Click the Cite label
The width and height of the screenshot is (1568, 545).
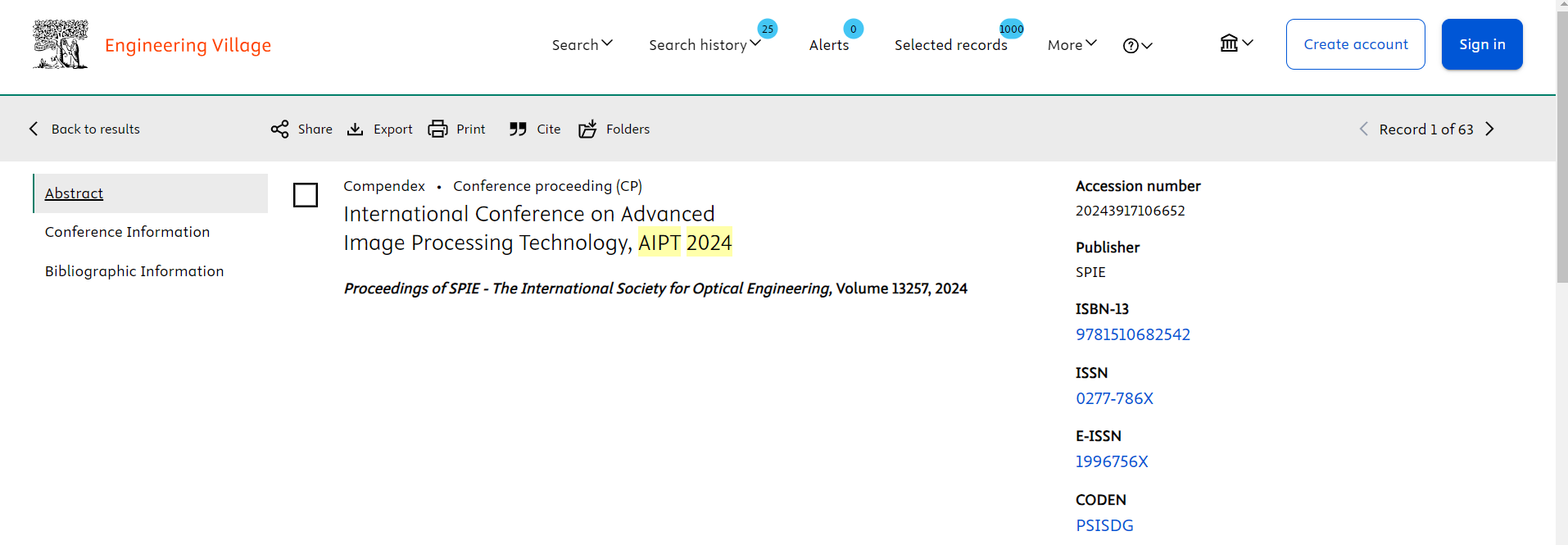point(549,129)
